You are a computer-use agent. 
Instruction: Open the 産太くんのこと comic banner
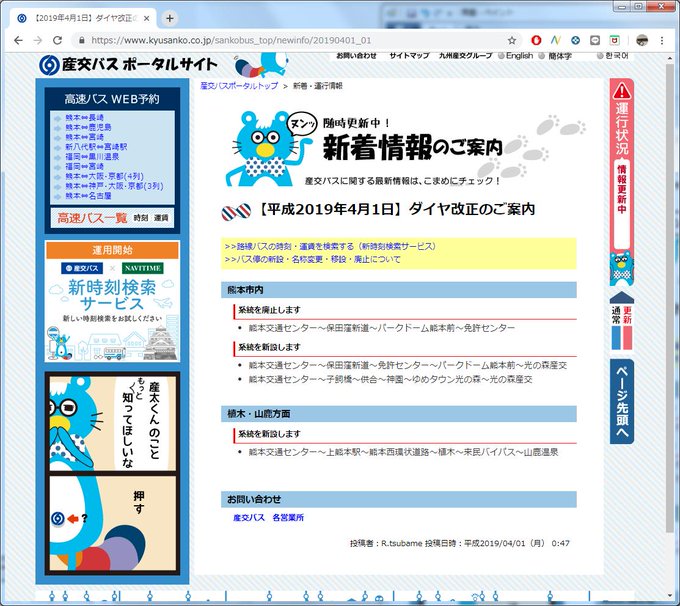coord(112,473)
